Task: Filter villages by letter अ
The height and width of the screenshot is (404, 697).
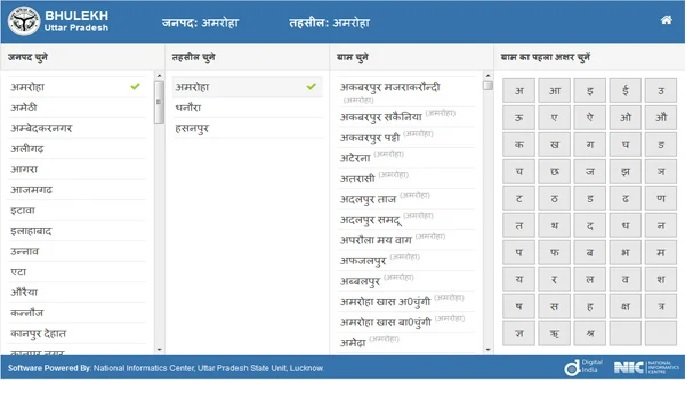Action: click(x=518, y=91)
